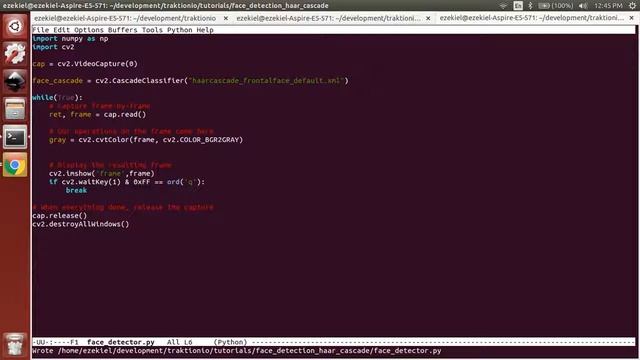Place cursor on 'import numpy as np' line
The height and width of the screenshot is (360, 640).
[x=70, y=38]
